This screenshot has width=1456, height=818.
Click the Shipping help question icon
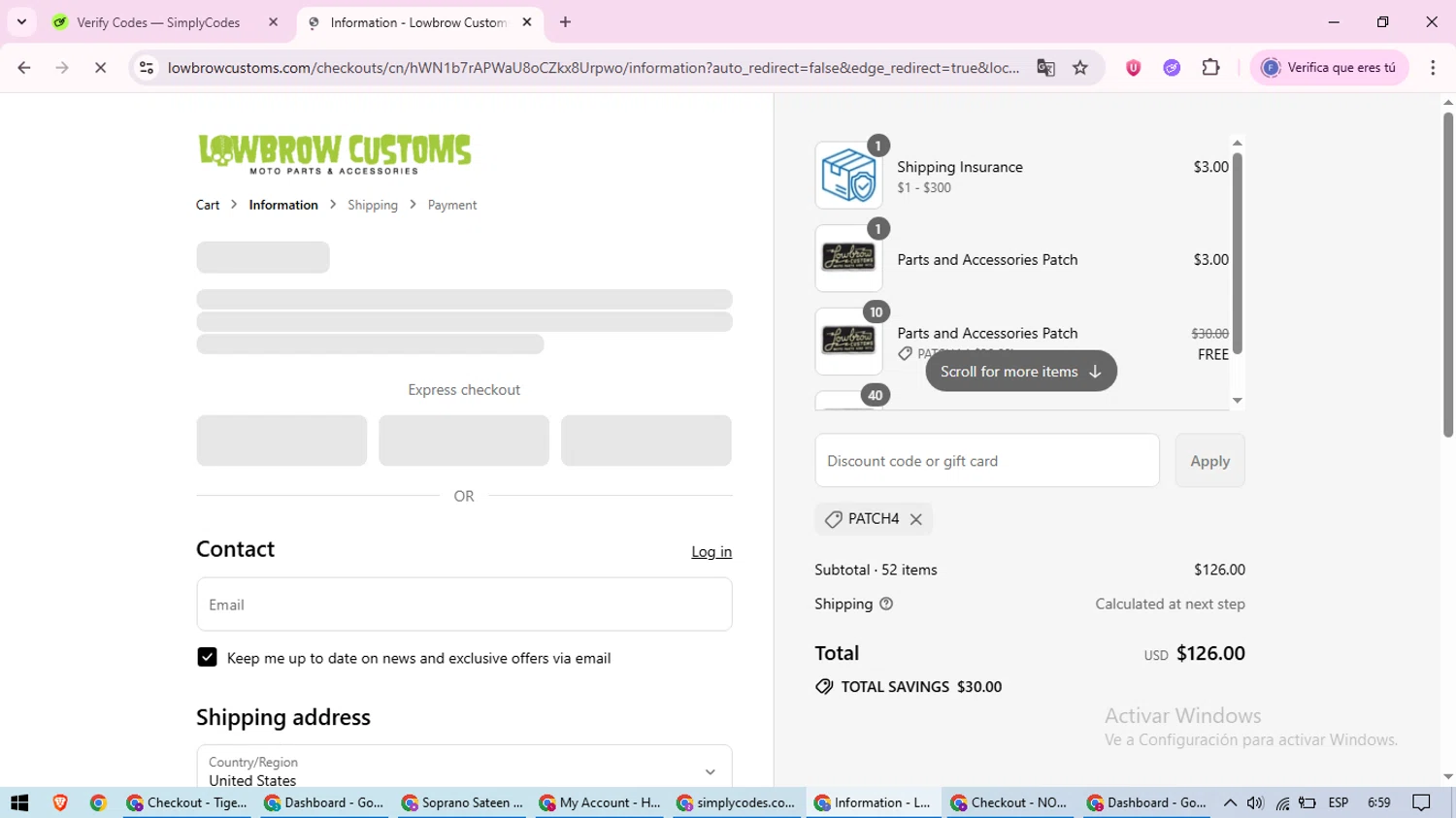tap(886, 604)
